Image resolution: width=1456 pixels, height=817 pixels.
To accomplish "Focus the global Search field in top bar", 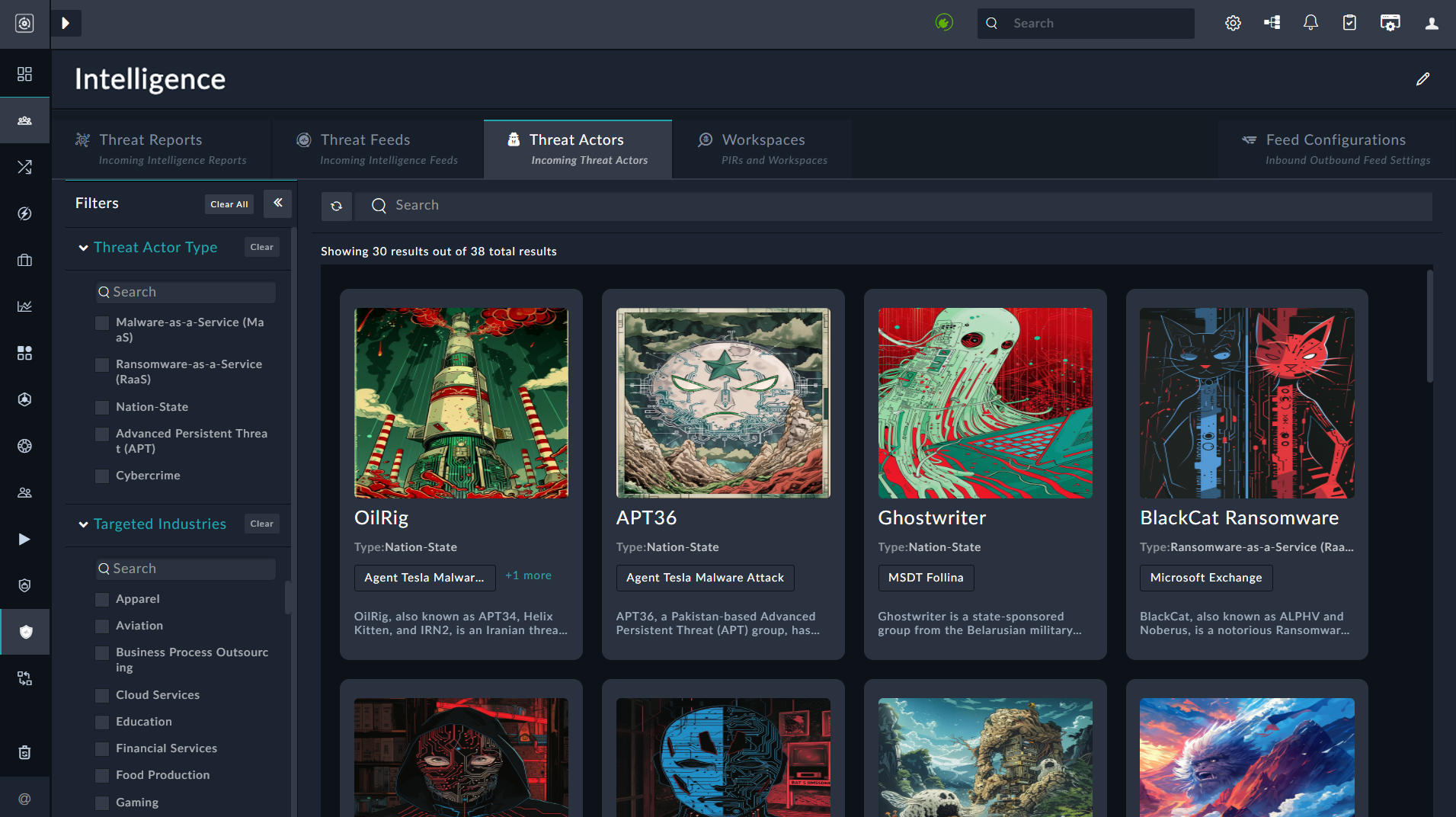I will (1086, 24).
